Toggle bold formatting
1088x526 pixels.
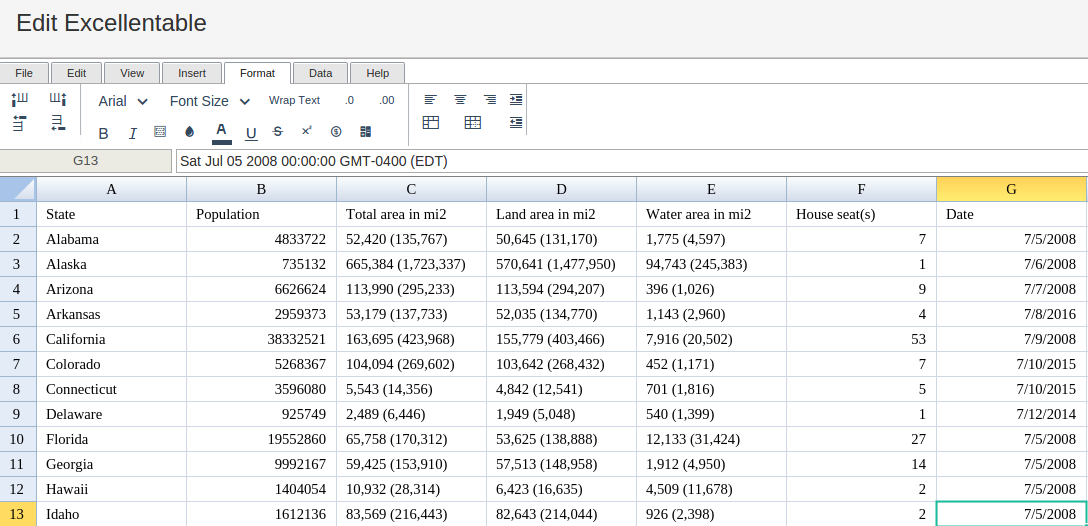[103, 133]
